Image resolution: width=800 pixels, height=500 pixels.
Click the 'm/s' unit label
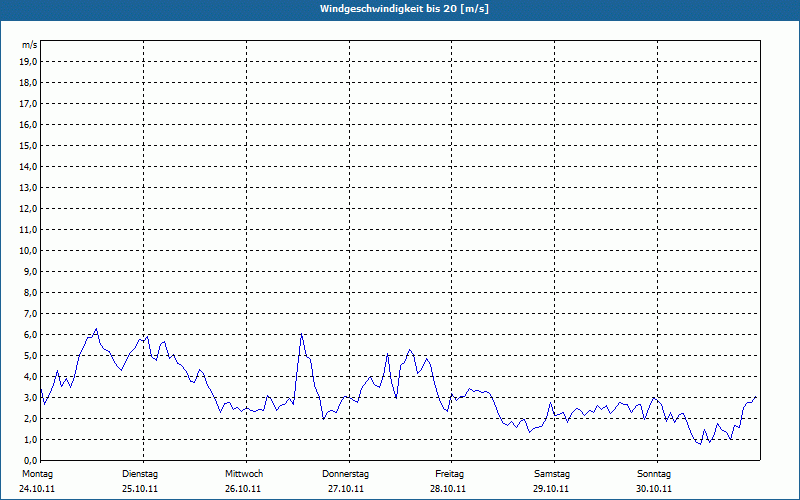click(29, 45)
